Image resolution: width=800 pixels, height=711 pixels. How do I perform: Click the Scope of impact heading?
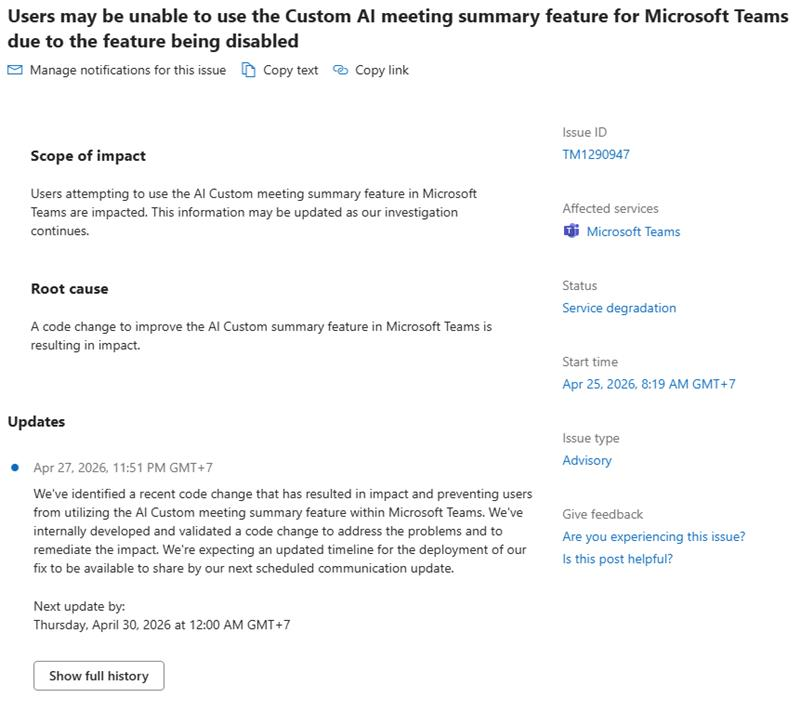click(88, 156)
